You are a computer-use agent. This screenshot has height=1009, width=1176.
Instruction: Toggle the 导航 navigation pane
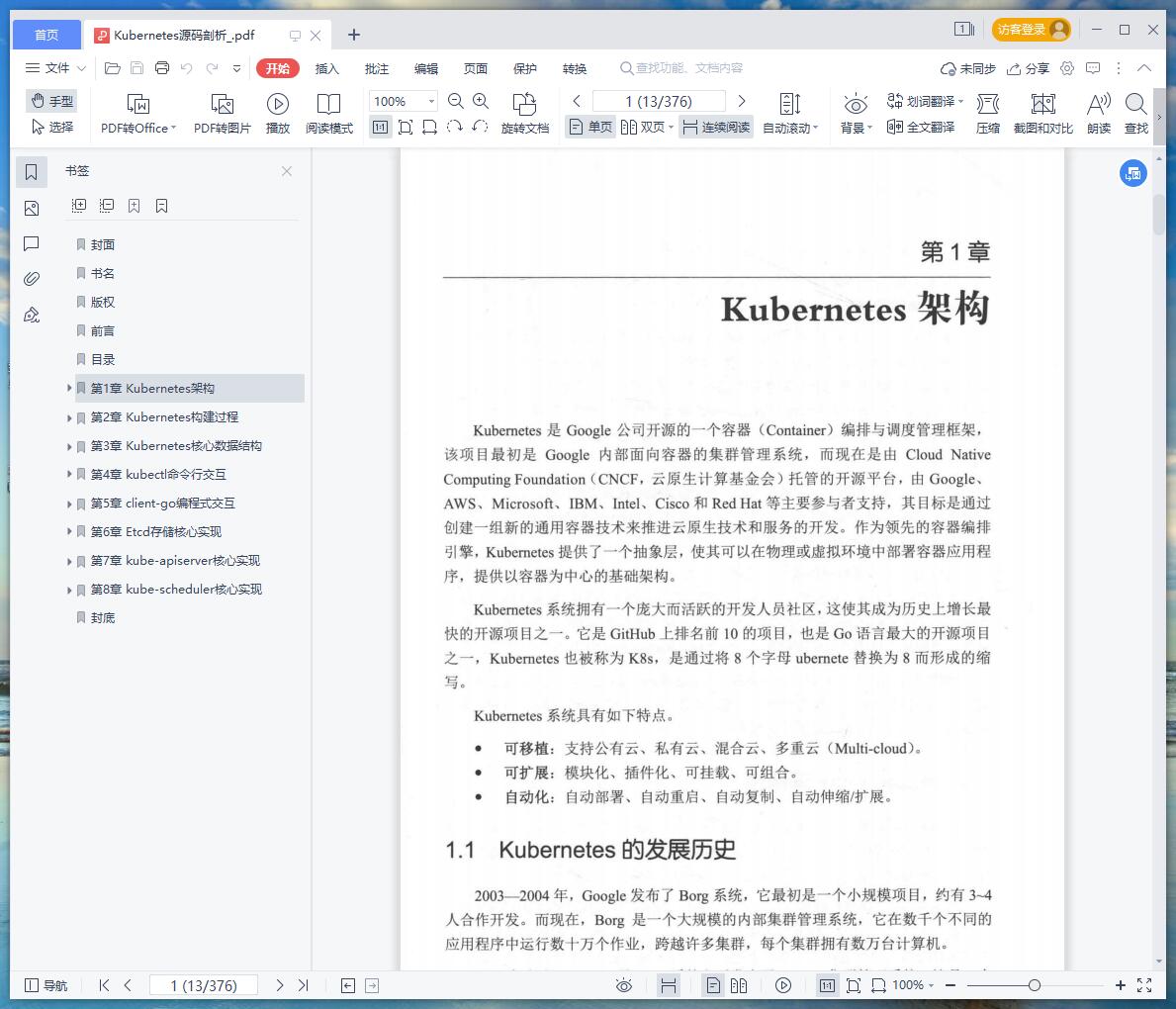click(46, 985)
